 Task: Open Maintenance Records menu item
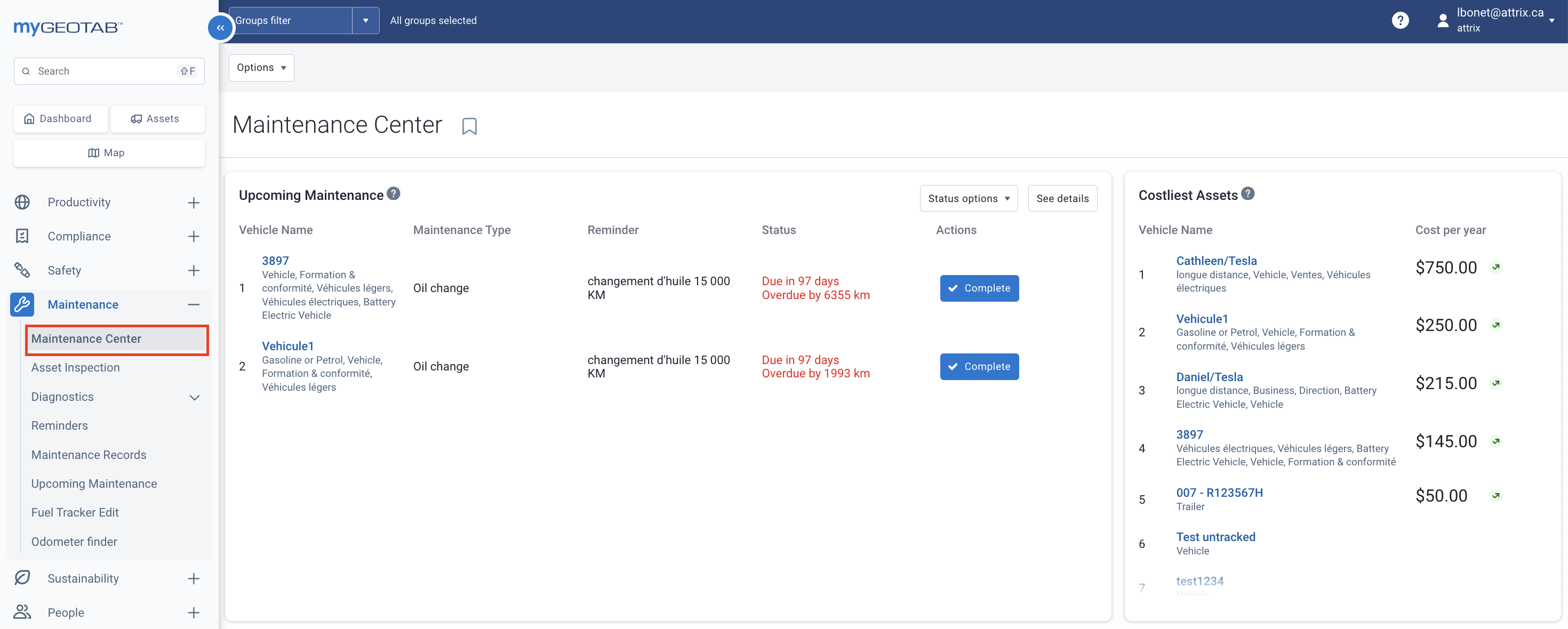click(89, 455)
